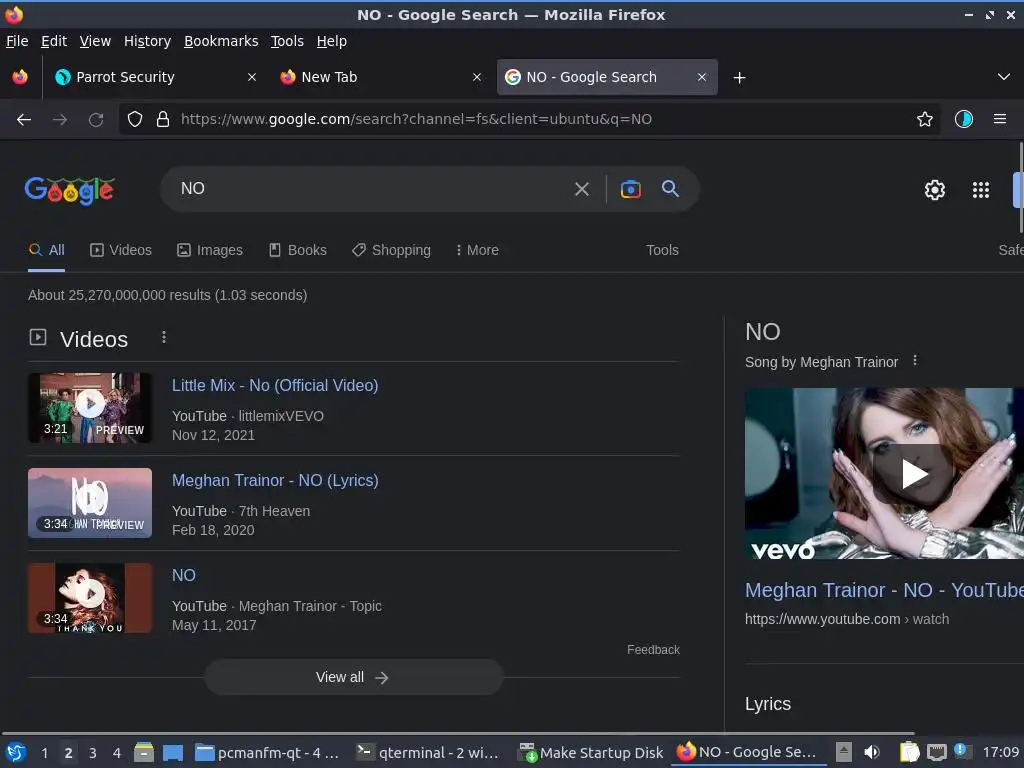Play the Meghan Trainor vevo video
The height and width of the screenshot is (768, 1024).
pos(913,474)
